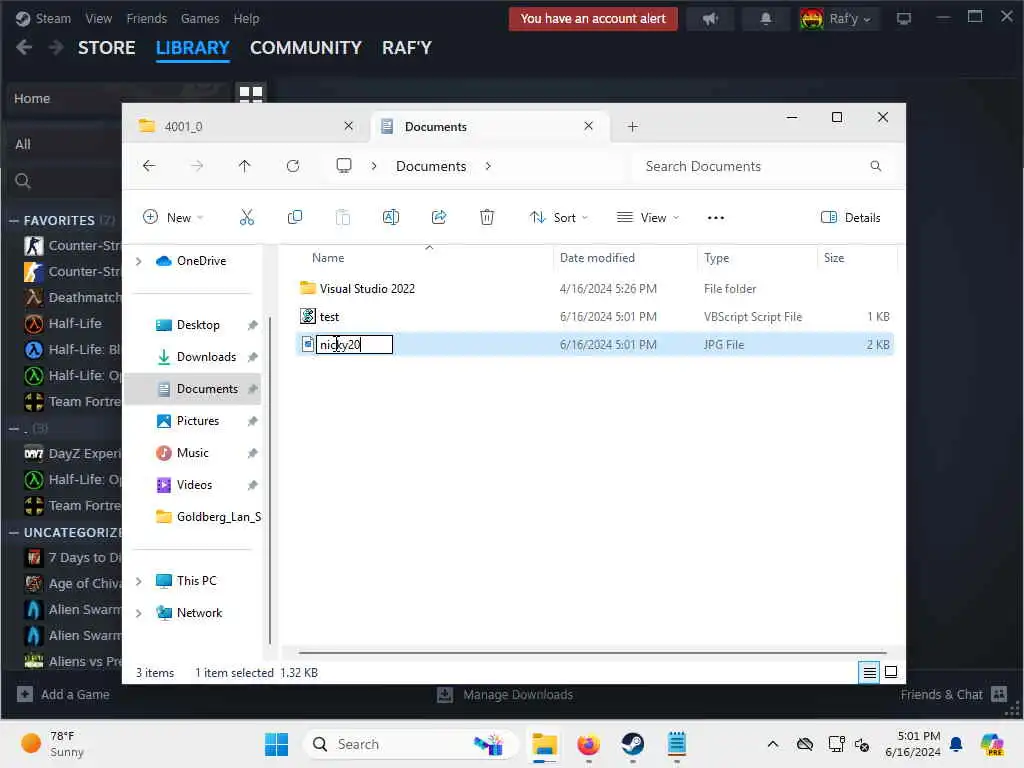This screenshot has width=1024, height=768.
Task: Go to Steam COMMUNITY tab
Action: click(306, 48)
